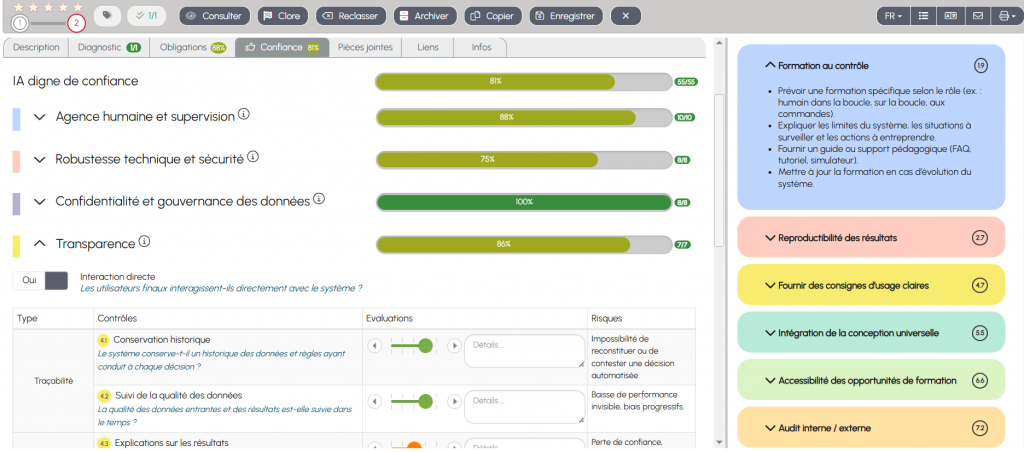The height and width of the screenshot is (452, 1024).
Task: Collapse the Formation au contrôle card
Action: 770,65
